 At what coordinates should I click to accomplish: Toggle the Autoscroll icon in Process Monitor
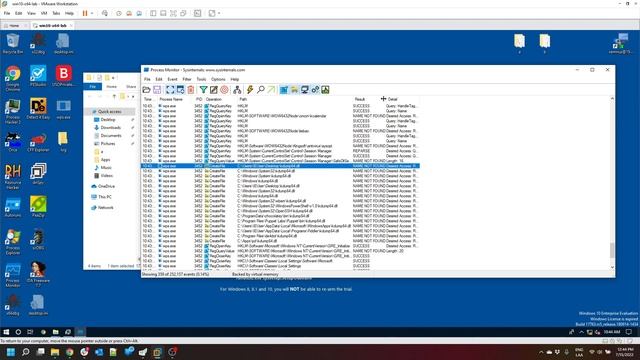[x=180, y=90]
